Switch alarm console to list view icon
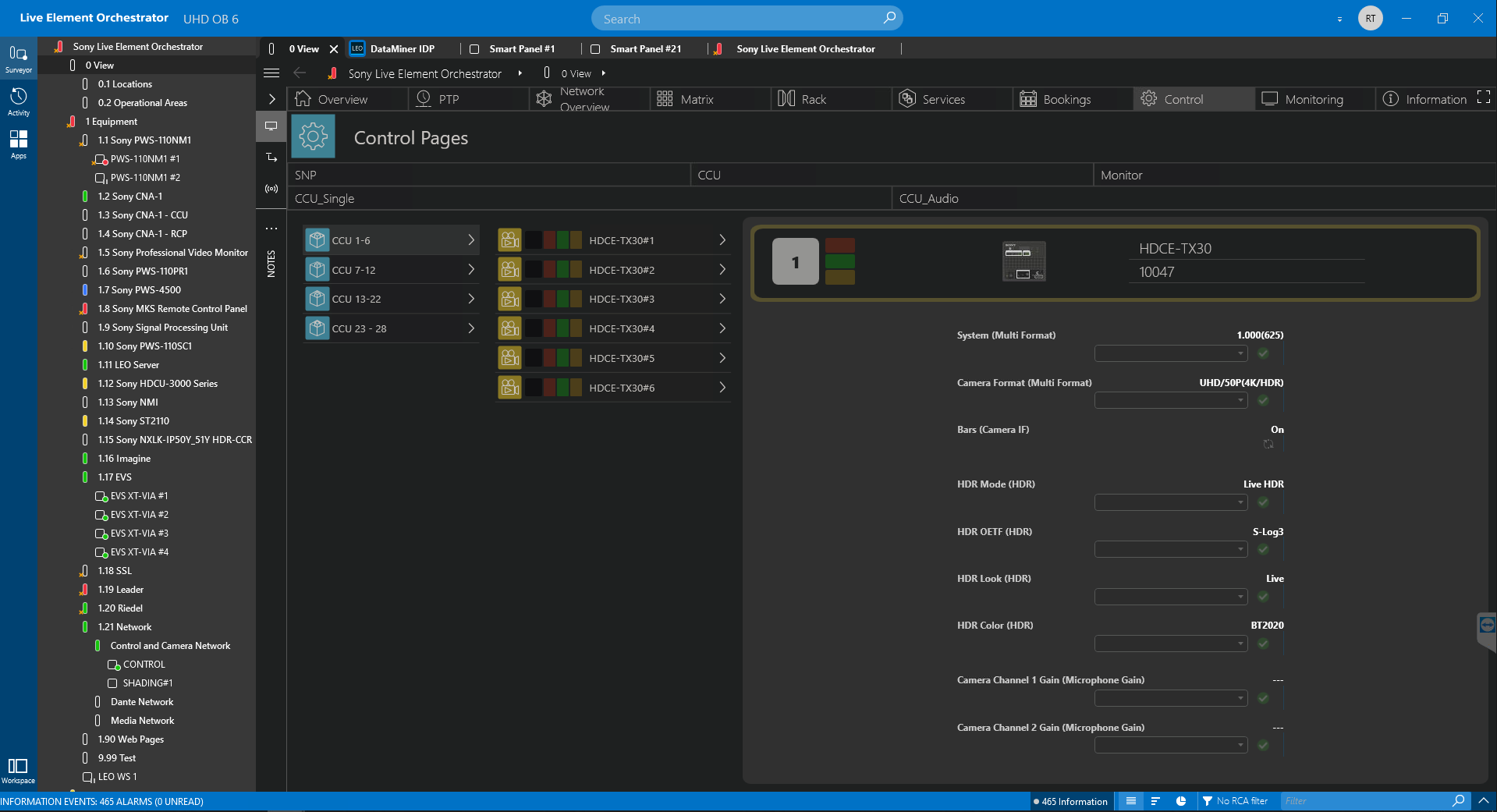 pyautogui.click(x=1130, y=801)
